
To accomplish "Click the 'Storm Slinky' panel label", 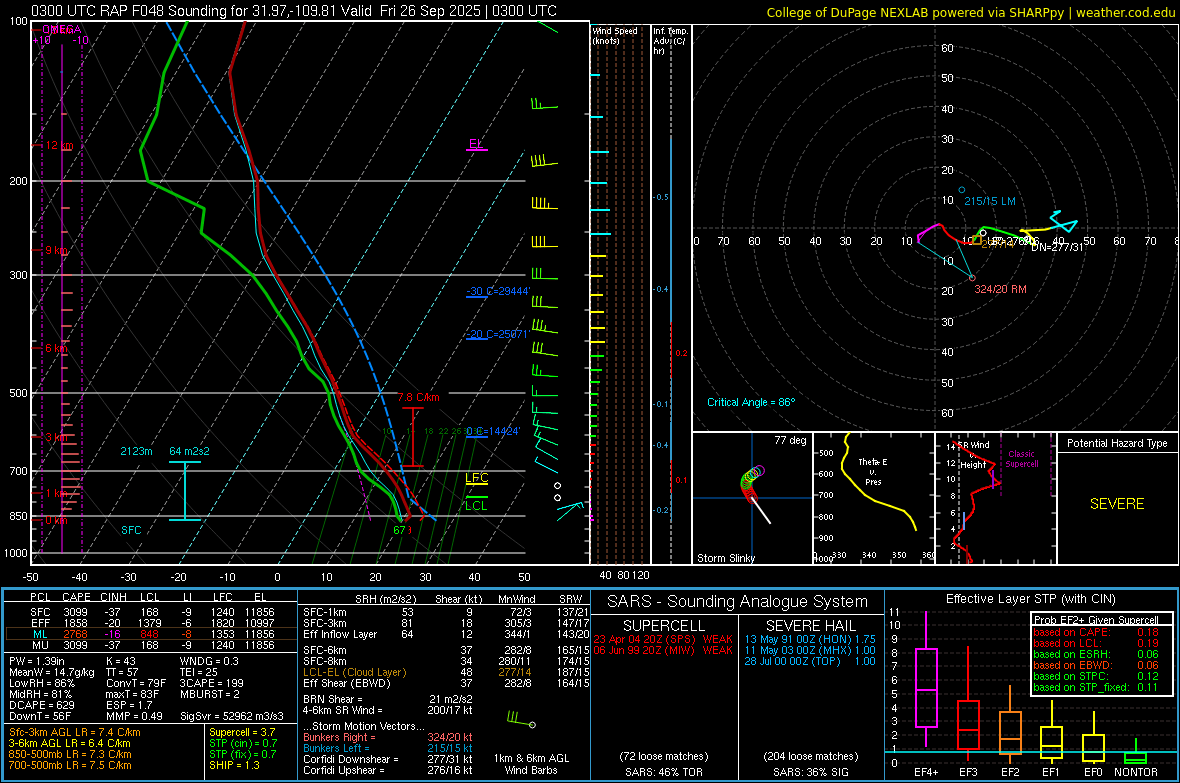I will [x=725, y=558].
